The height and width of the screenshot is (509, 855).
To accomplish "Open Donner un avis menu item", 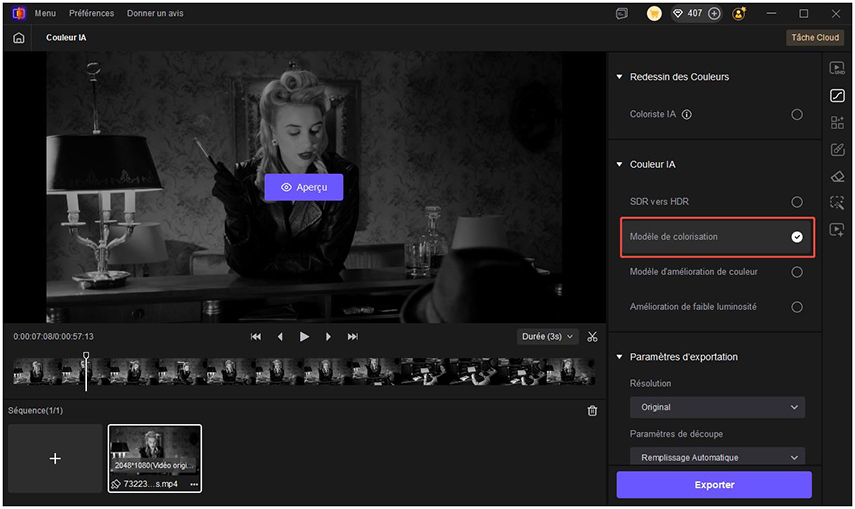I will [155, 14].
